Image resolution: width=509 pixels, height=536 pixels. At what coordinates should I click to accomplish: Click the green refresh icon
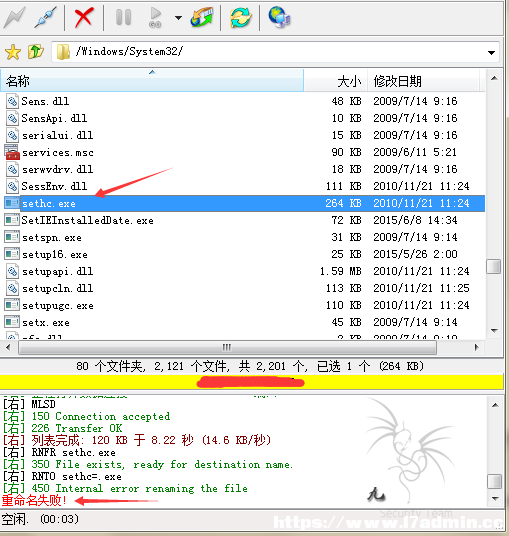(240, 17)
